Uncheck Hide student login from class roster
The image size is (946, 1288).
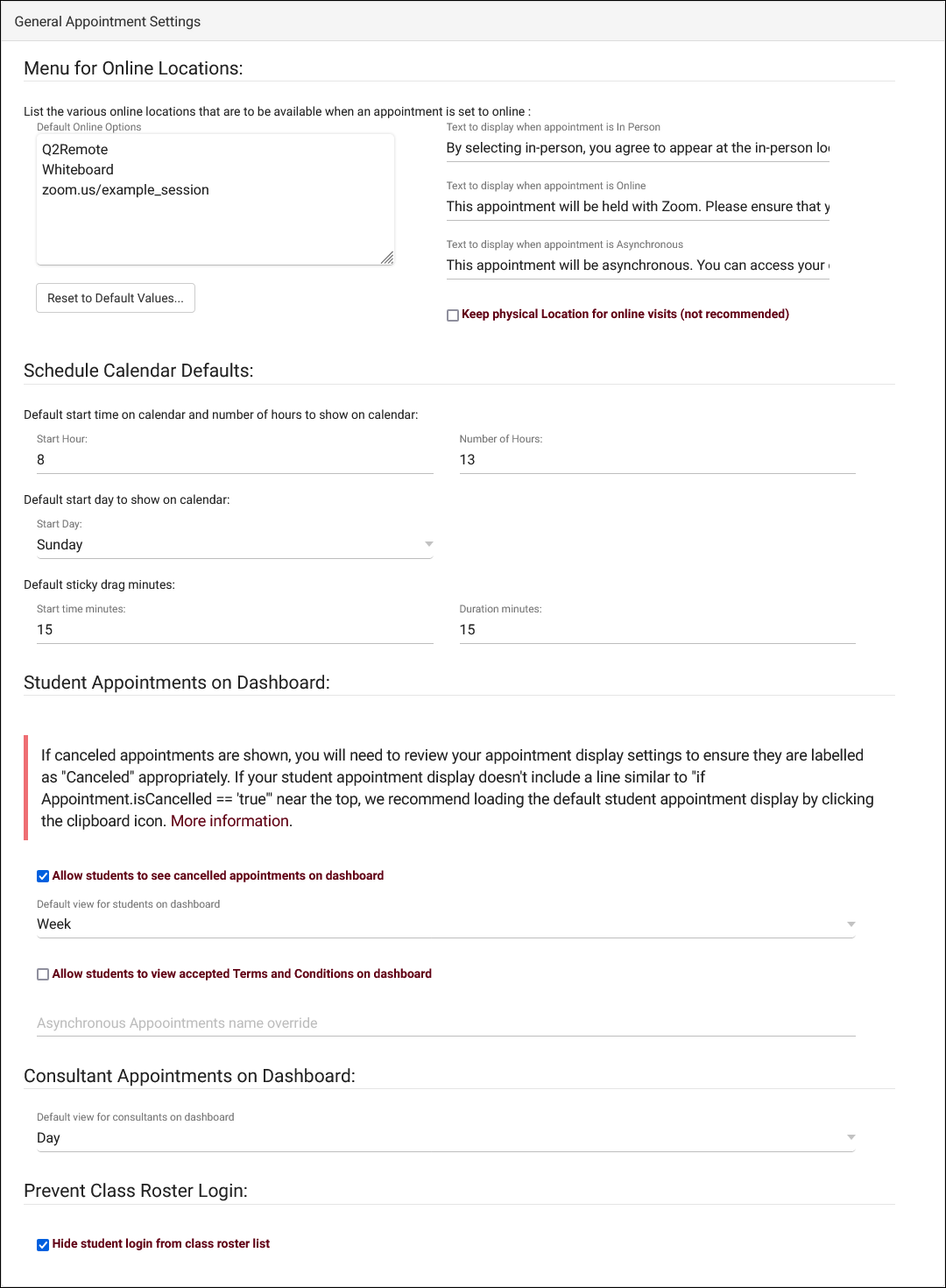(43, 1245)
